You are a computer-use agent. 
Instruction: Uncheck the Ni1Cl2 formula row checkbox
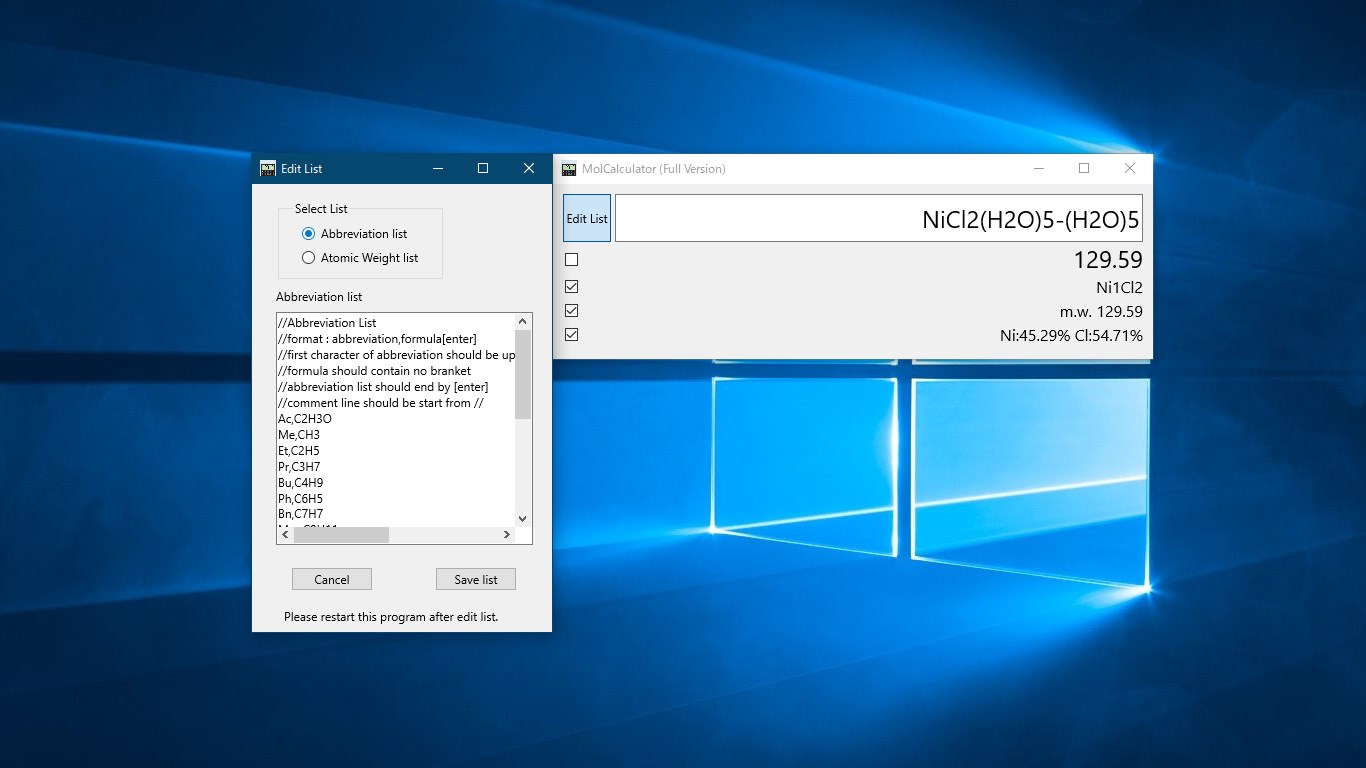click(572, 287)
